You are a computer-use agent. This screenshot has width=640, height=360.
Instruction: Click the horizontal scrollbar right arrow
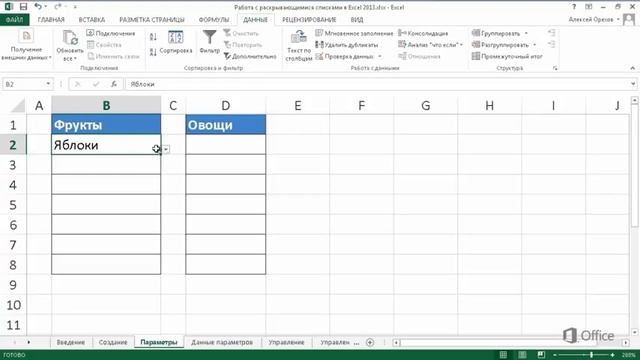(x=626, y=342)
